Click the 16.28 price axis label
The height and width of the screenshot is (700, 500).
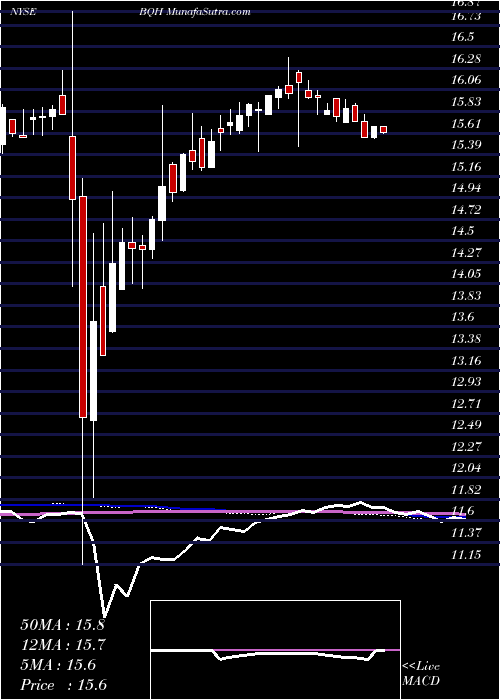[x=466, y=59]
